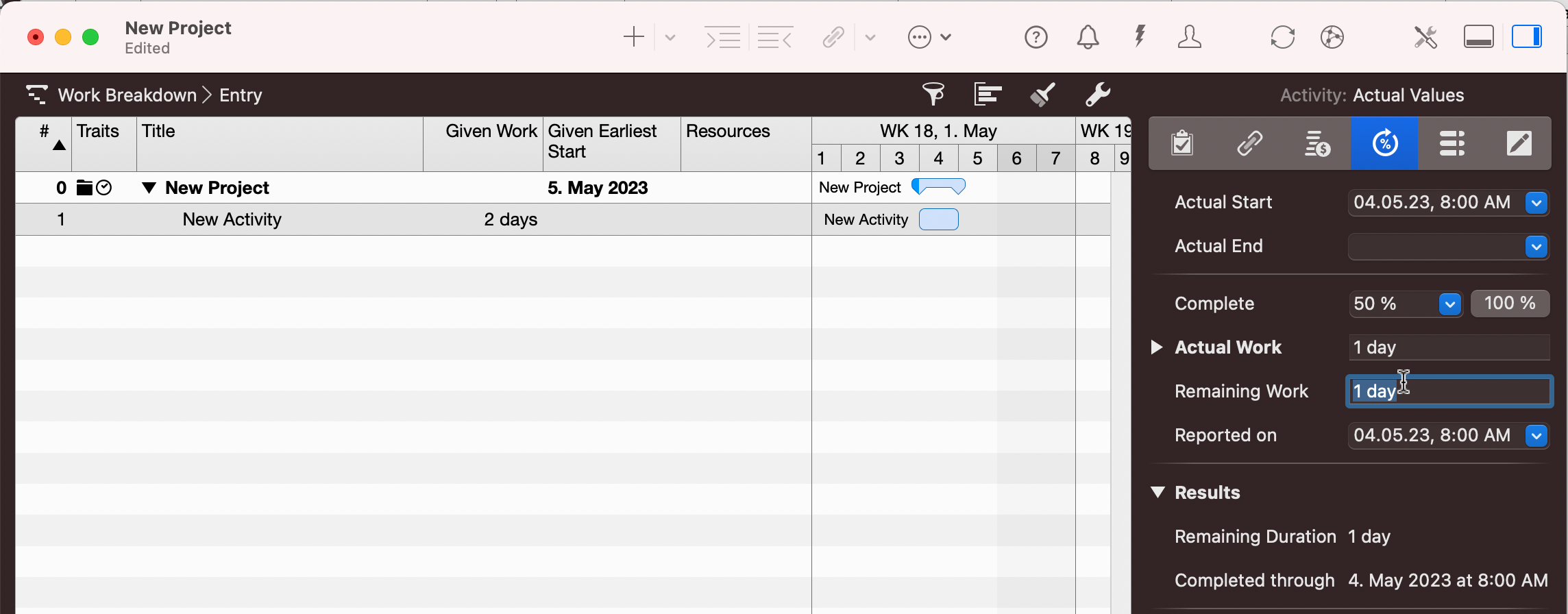
Task: Switch to the clipboard checklist inspector tab
Action: tap(1182, 144)
